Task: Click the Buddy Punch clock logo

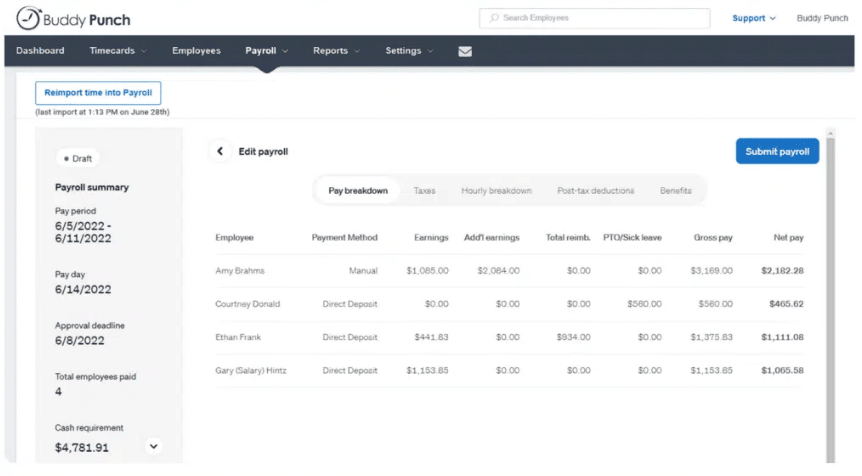Action: click(29, 18)
